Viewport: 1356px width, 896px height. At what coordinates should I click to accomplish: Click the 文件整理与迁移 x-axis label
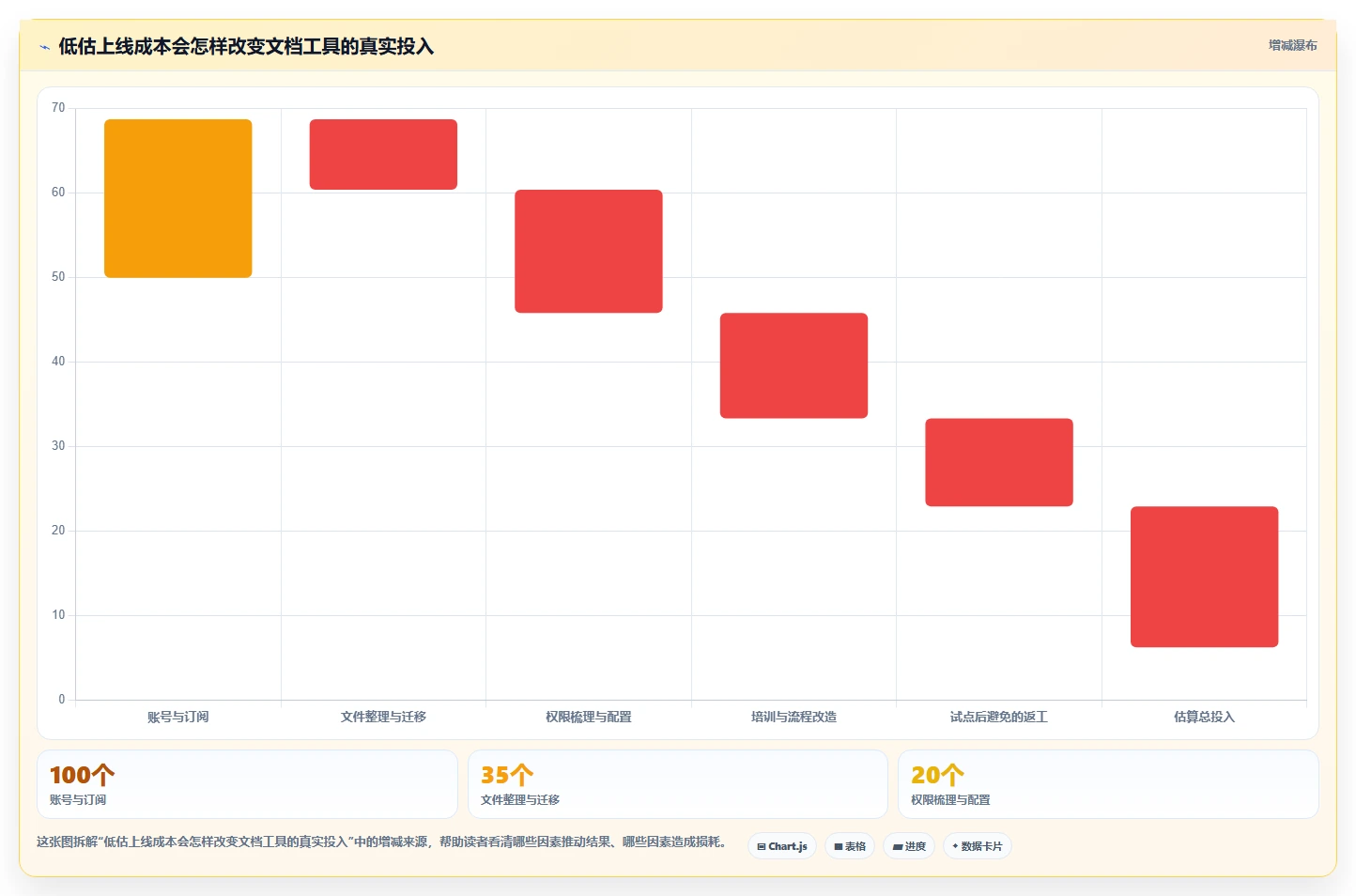[383, 717]
